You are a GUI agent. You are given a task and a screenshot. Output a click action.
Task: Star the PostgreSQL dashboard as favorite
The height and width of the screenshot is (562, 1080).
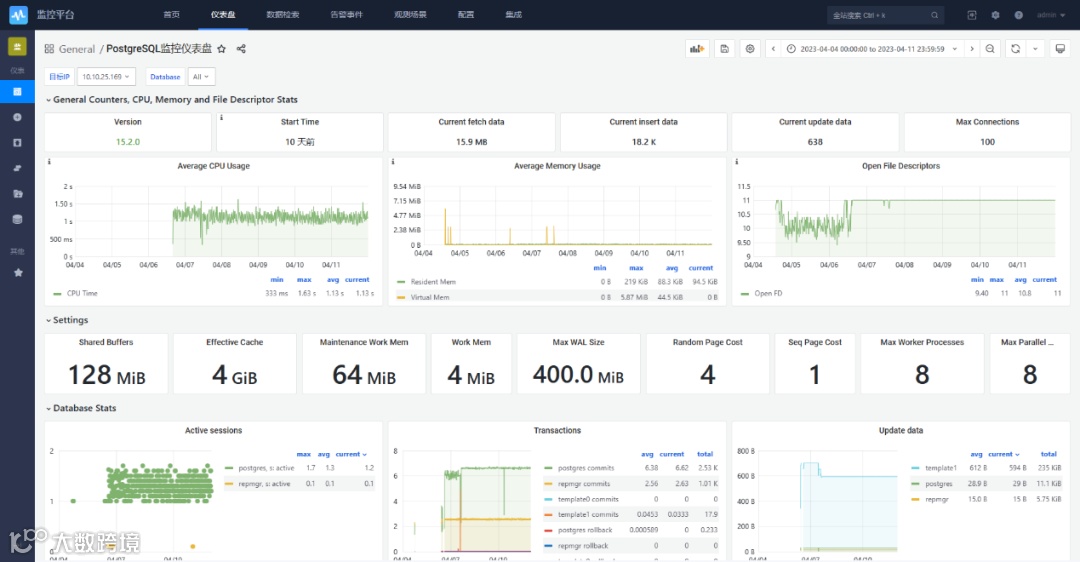[x=221, y=49]
